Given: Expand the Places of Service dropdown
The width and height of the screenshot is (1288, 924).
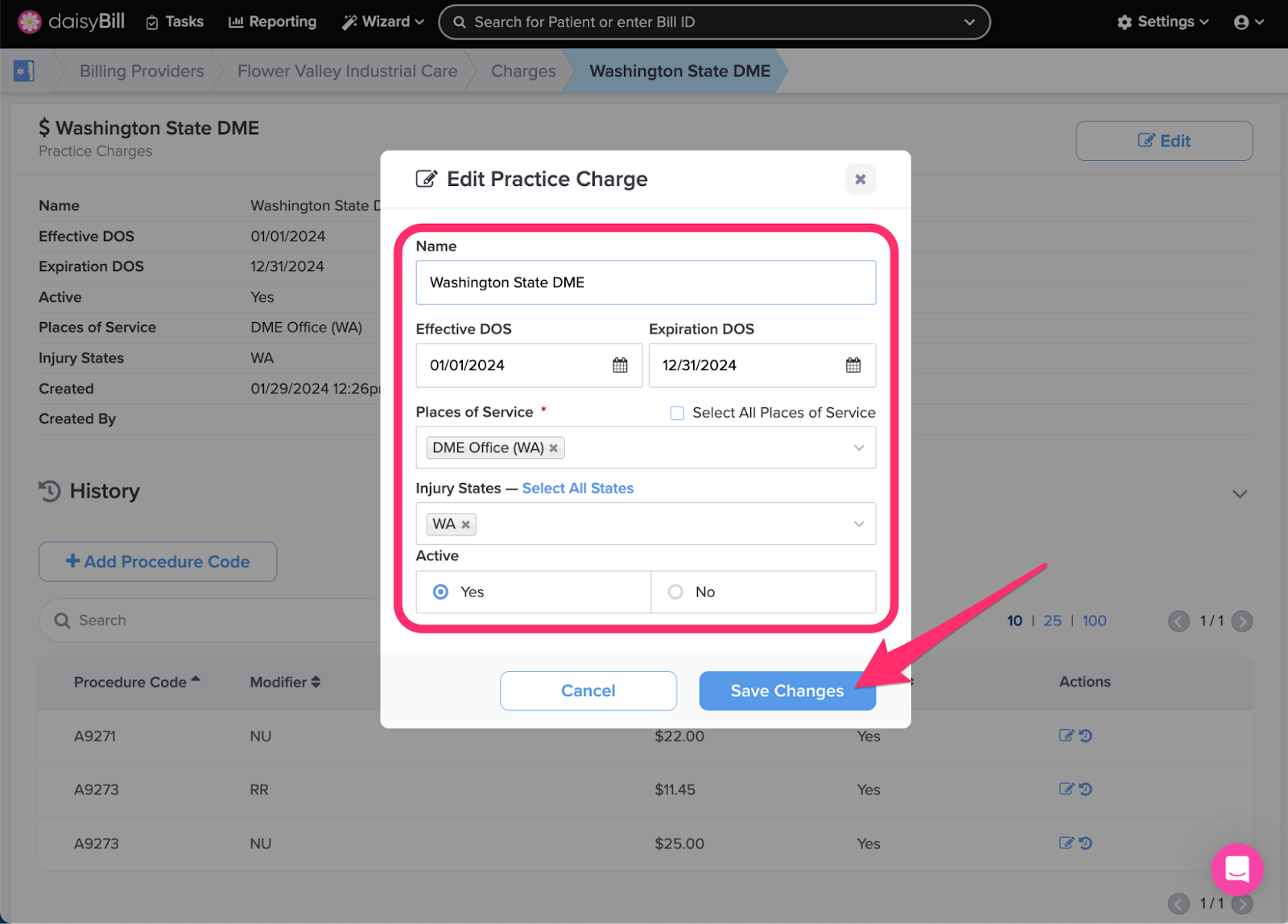Looking at the screenshot, I should click(x=859, y=448).
